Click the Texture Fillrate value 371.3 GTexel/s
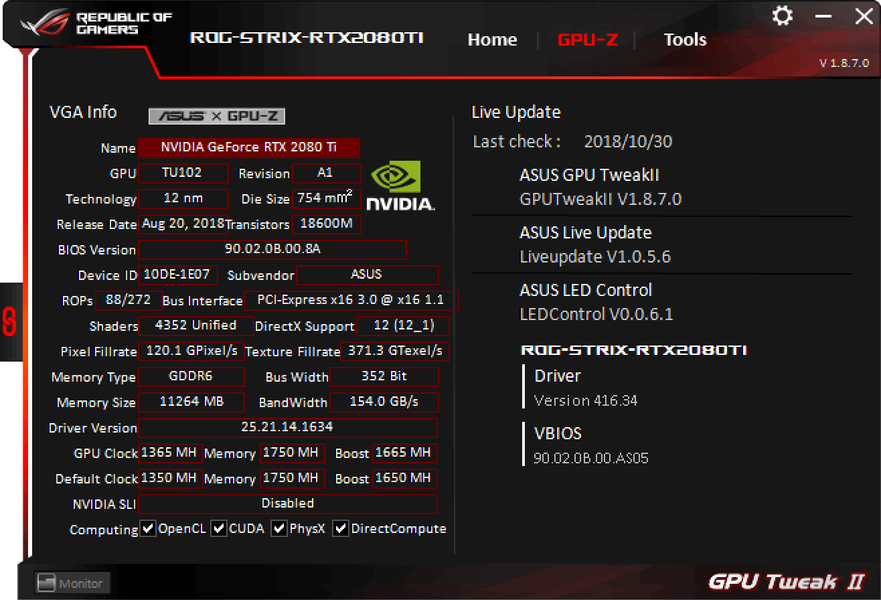The height and width of the screenshot is (600, 881). [x=395, y=351]
